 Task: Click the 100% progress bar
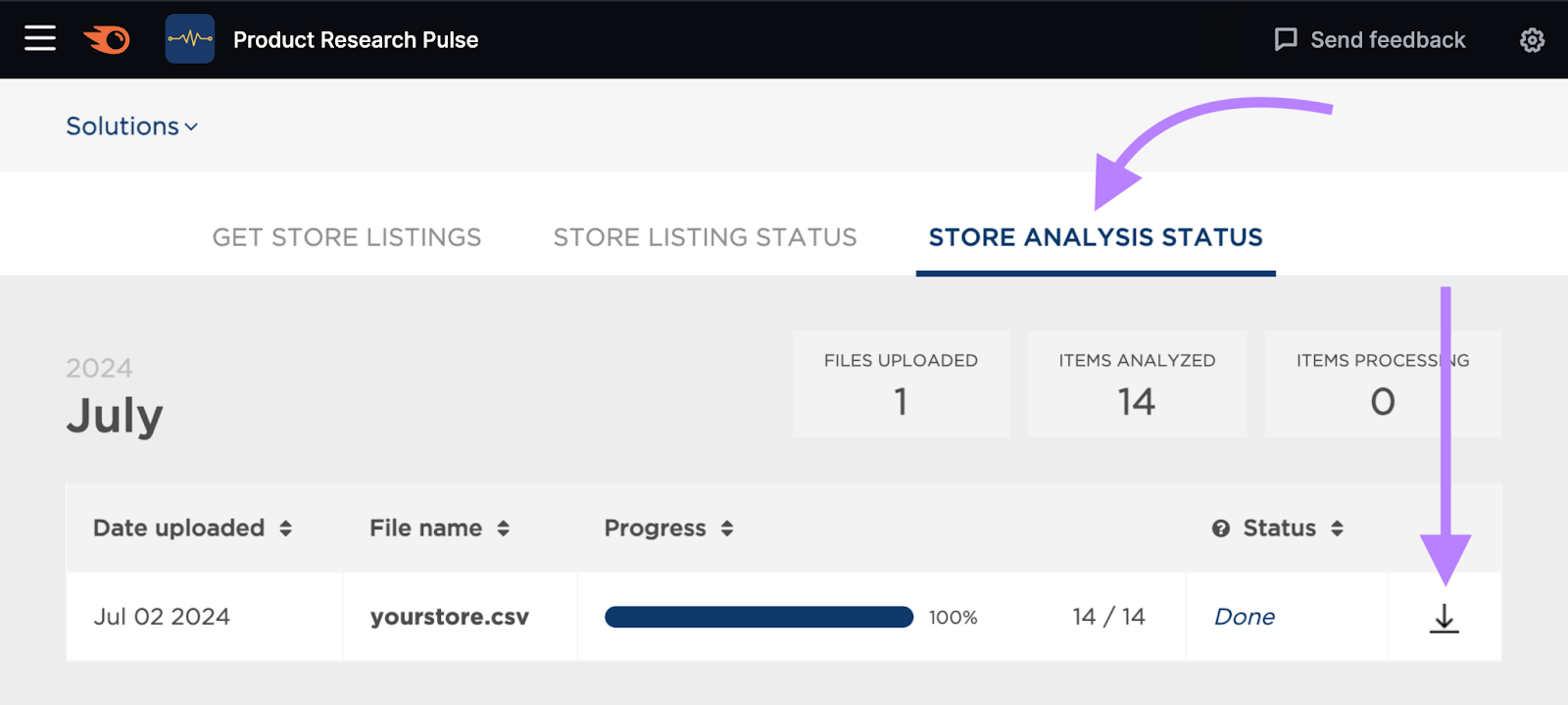759,617
